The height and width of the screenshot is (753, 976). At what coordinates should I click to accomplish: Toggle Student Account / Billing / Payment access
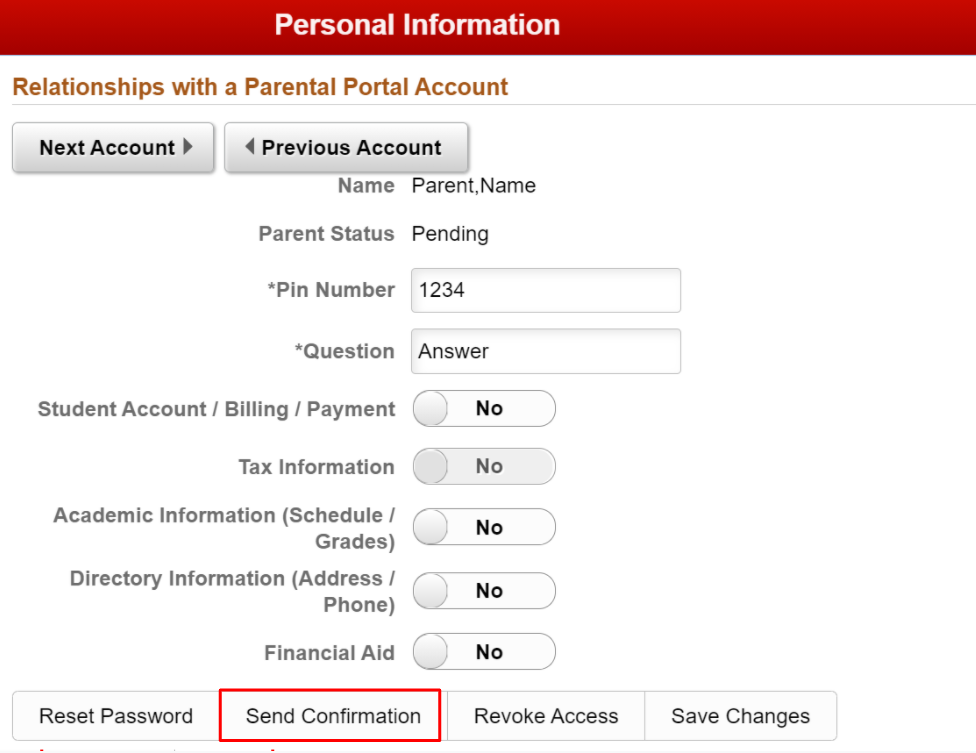click(484, 409)
